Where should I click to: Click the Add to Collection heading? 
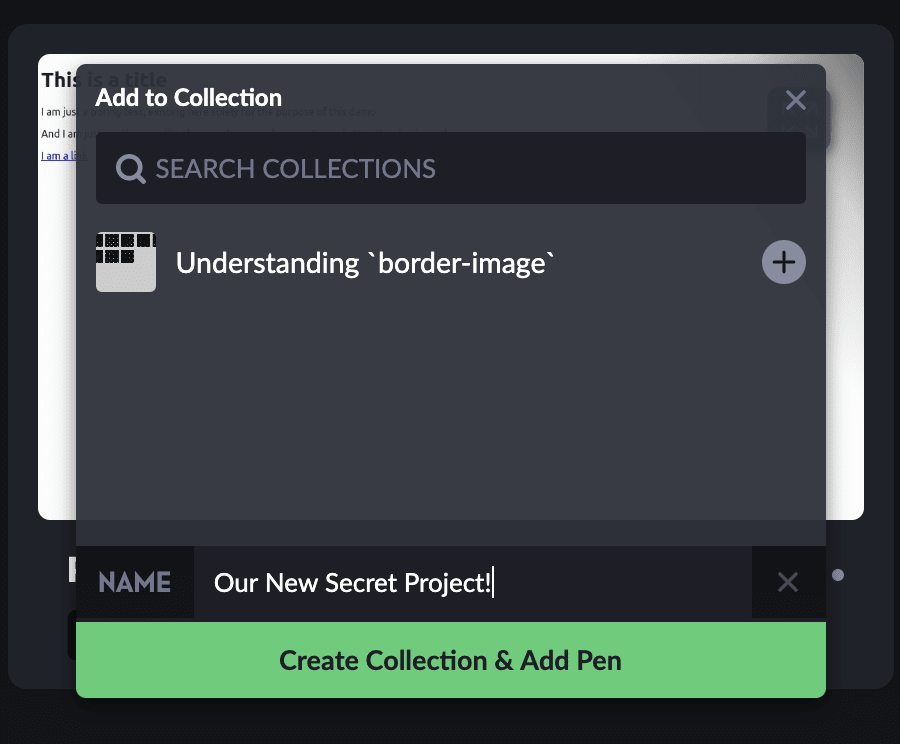pyautogui.click(x=188, y=97)
